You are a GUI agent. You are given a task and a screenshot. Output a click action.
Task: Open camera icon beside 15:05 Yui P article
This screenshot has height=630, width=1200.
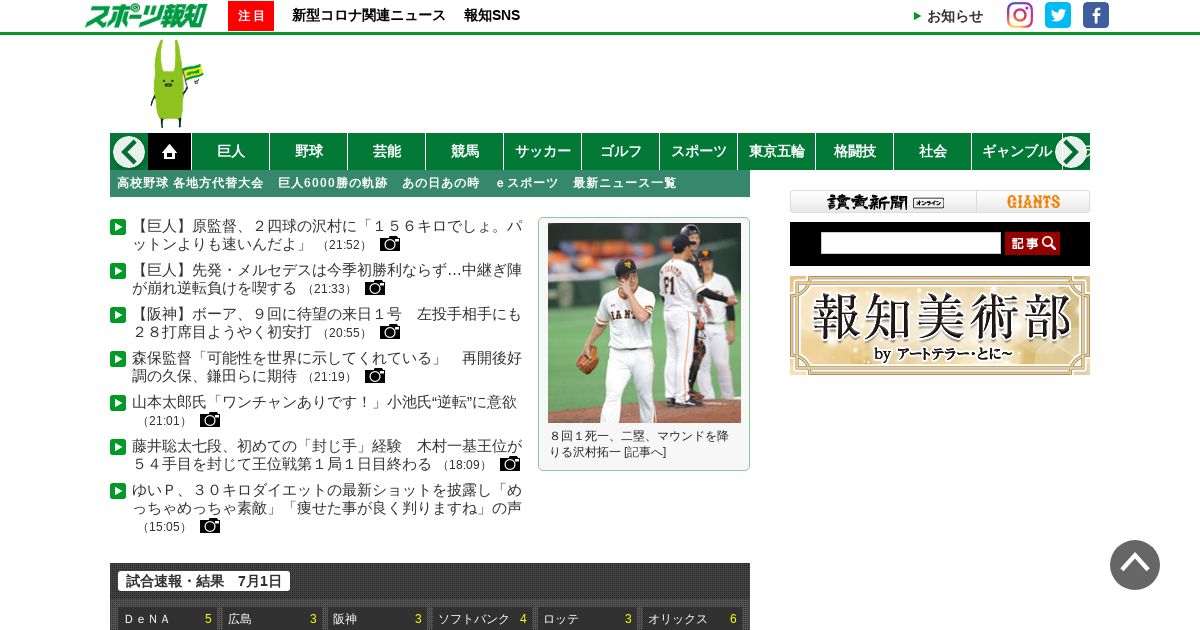210,526
